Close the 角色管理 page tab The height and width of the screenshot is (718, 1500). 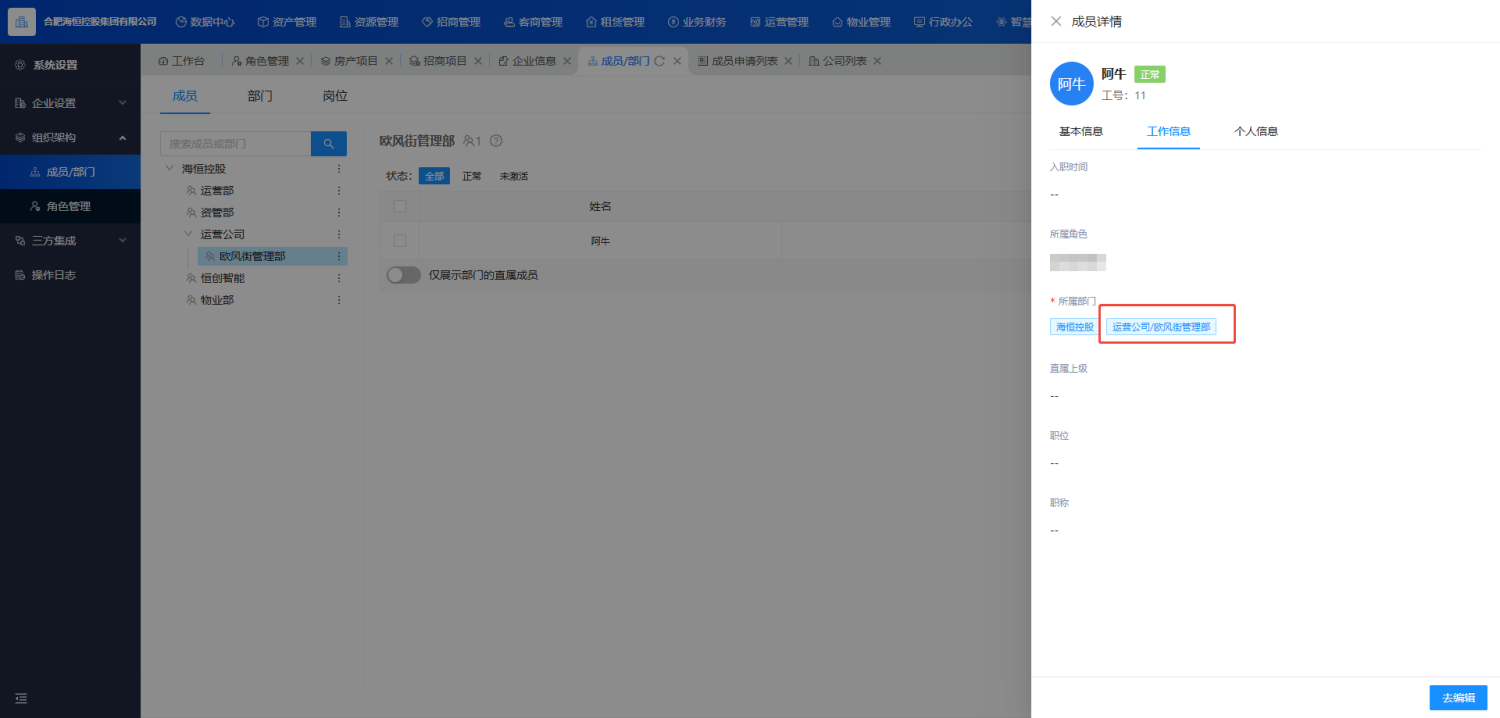pos(300,61)
